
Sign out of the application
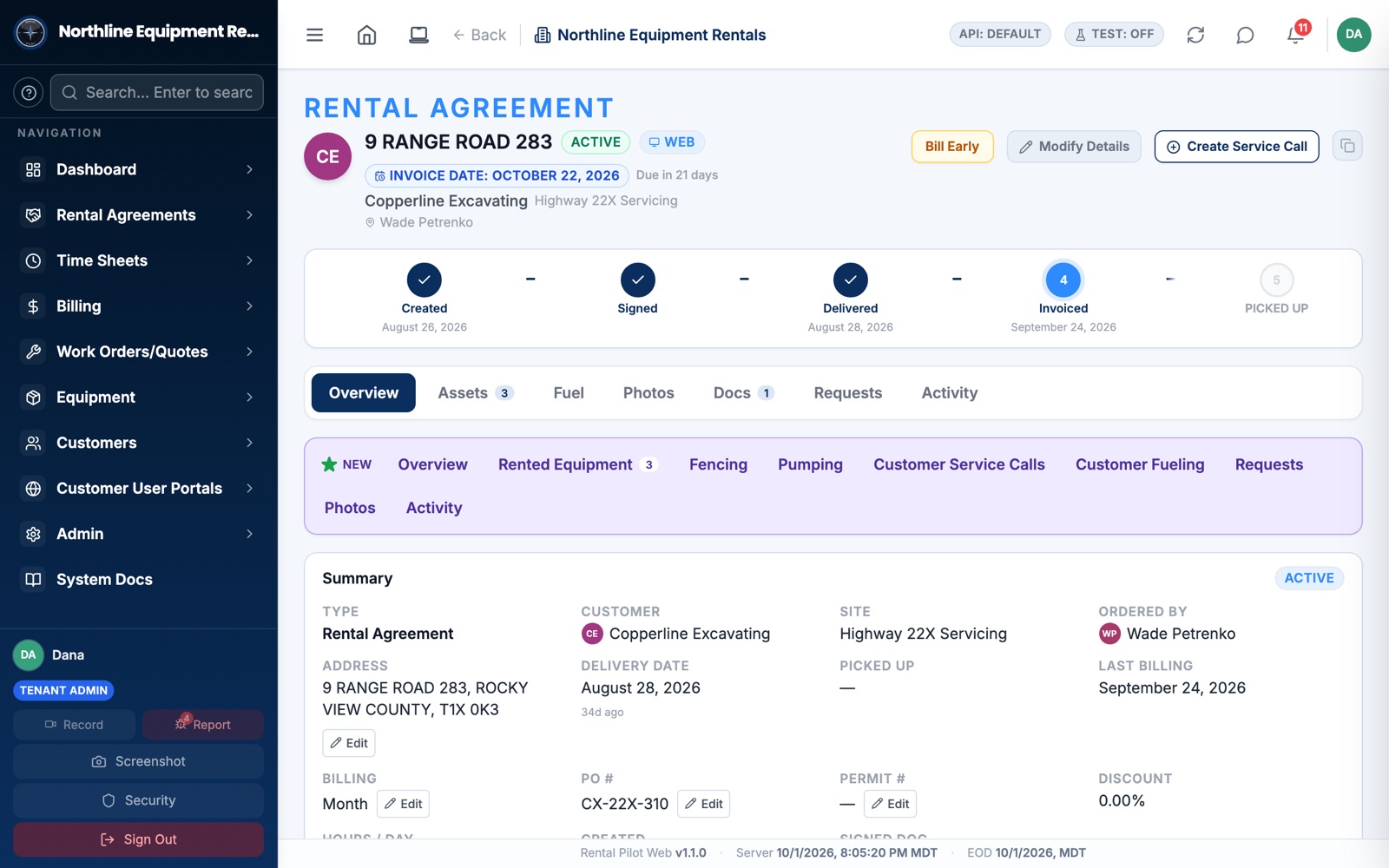click(139, 839)
